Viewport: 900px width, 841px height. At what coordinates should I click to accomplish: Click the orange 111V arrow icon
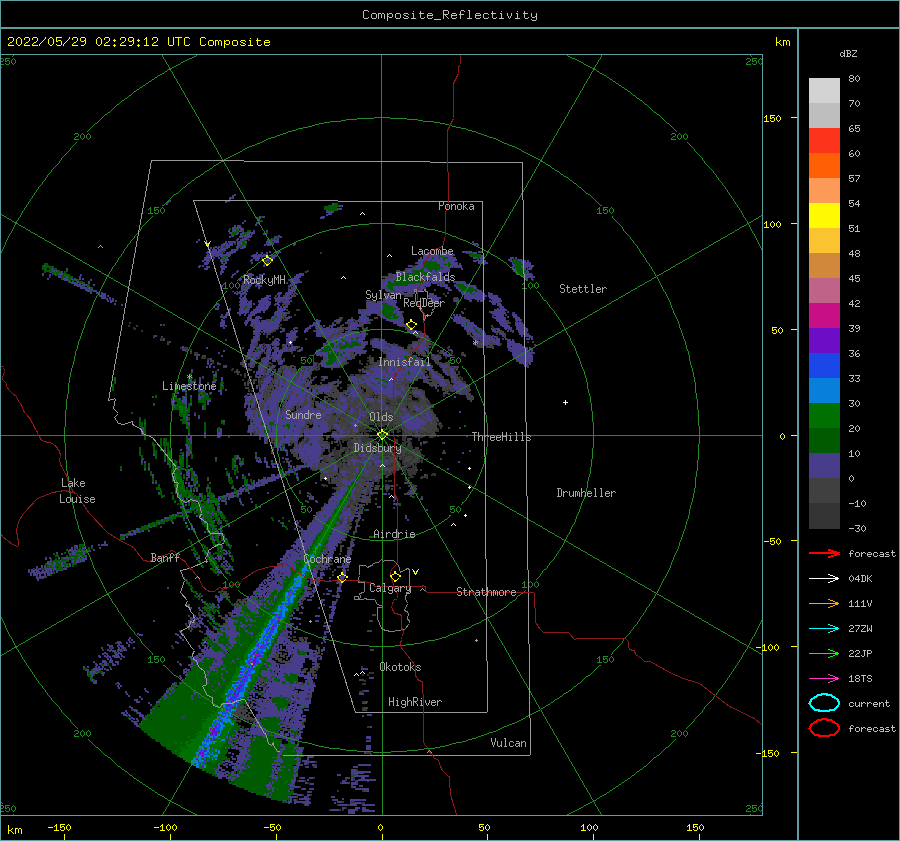tap(824, 603)
